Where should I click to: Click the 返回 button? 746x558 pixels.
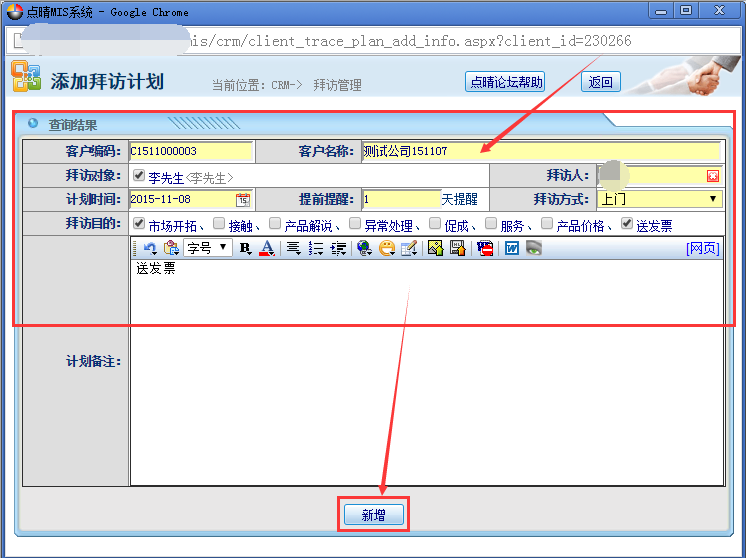click(x=600, y=82)
